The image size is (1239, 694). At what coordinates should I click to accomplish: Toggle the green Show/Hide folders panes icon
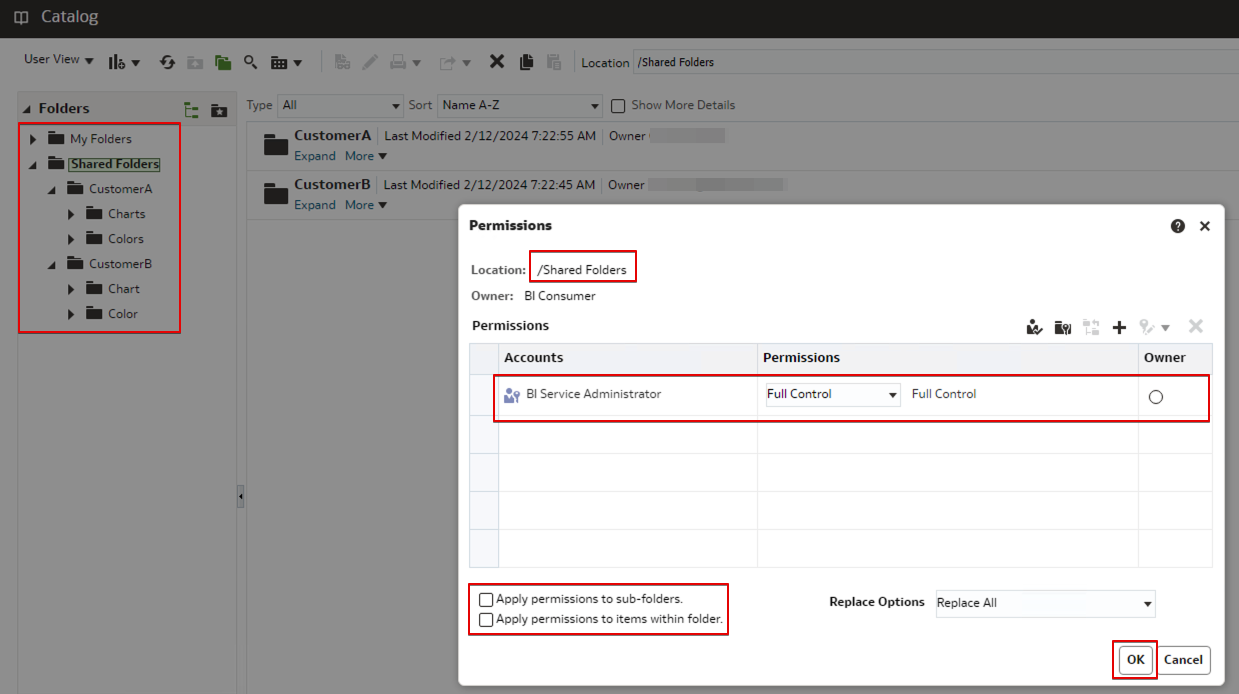pyautogui.click(x=223, y=62)
